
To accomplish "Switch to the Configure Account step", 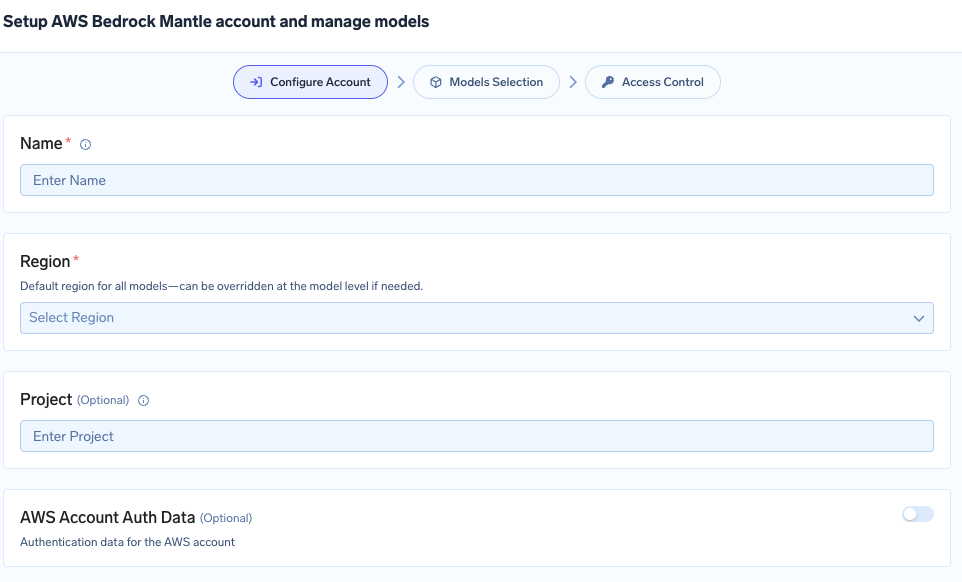I will [310, 82].
